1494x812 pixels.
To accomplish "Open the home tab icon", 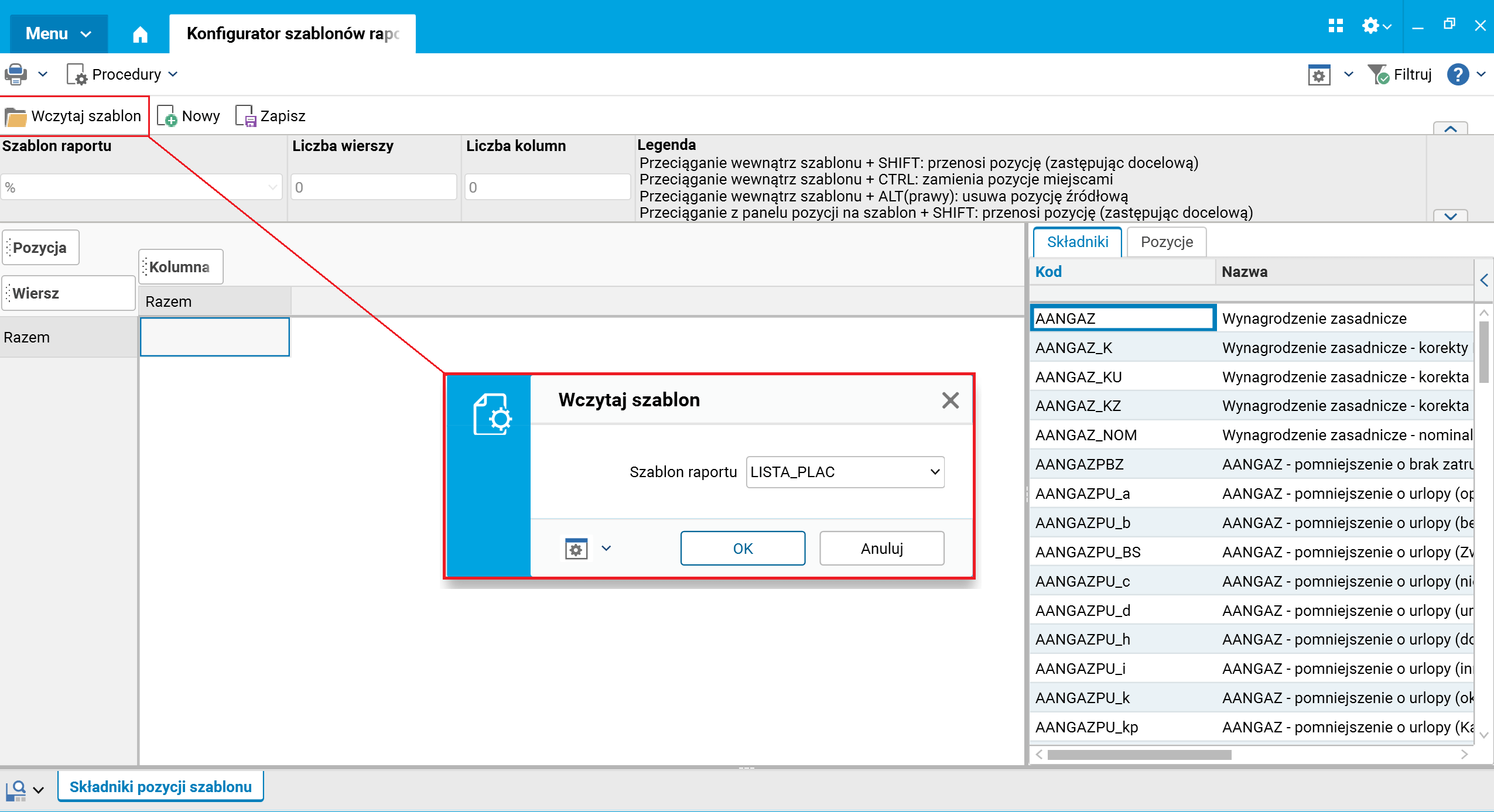I will (140, 35).
